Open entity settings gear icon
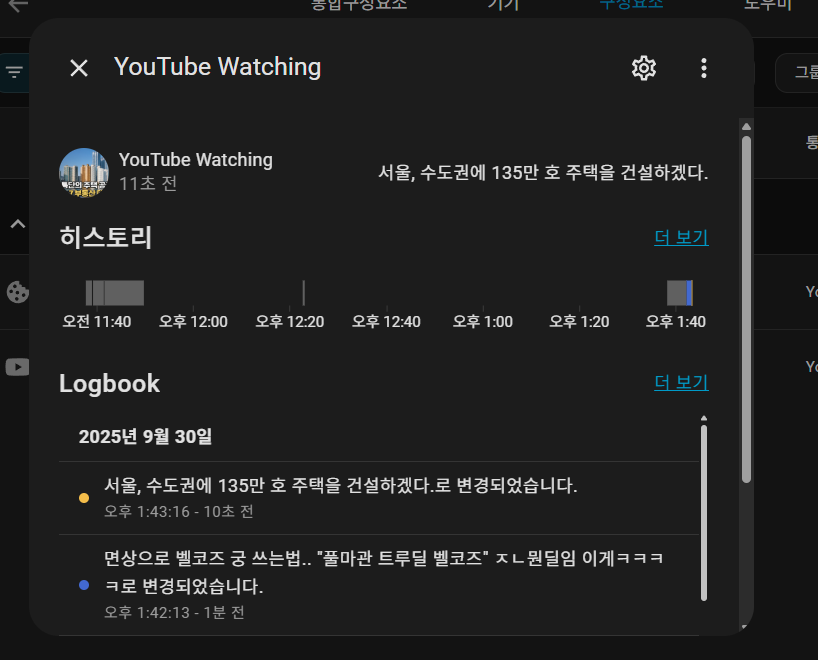 pyautogui.click(x=644, y=68)
